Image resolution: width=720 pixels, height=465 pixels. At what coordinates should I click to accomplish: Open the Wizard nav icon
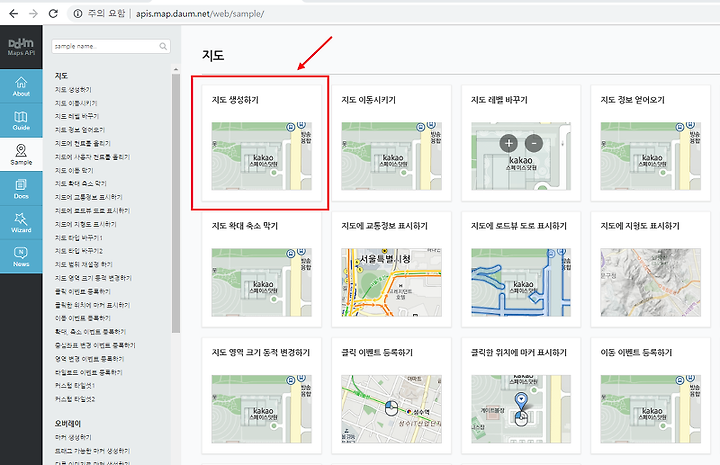click(x=21, y=223)
